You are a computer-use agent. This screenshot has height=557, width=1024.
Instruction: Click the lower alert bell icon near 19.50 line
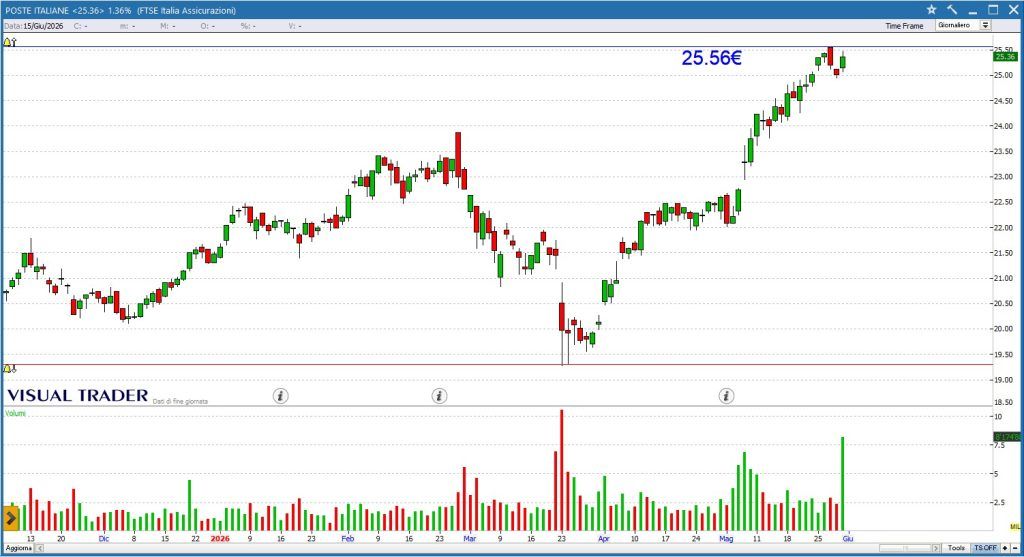9,370
